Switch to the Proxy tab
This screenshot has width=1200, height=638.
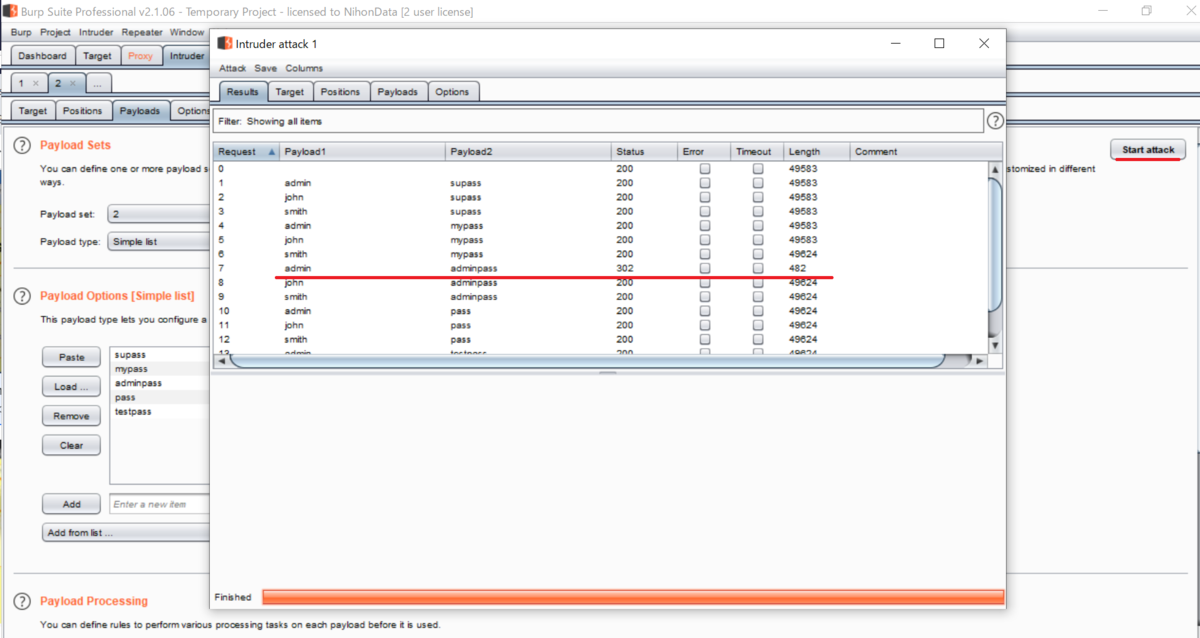pyautogui.click(x=141, y=56)
